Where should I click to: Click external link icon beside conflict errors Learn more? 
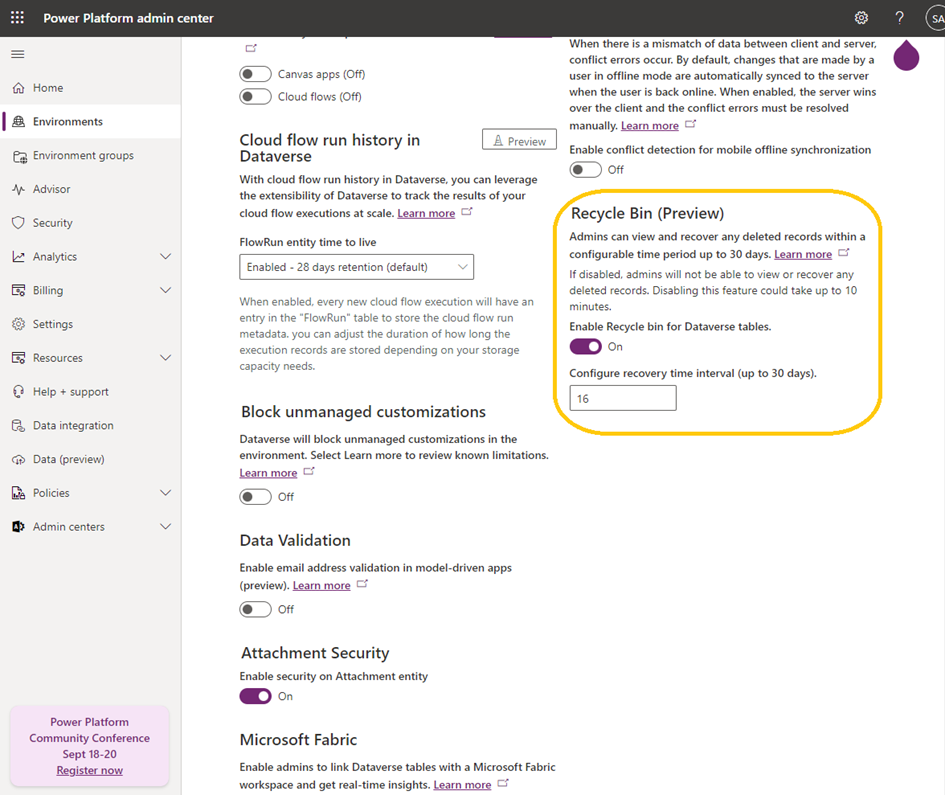click(x=691, y=124)
